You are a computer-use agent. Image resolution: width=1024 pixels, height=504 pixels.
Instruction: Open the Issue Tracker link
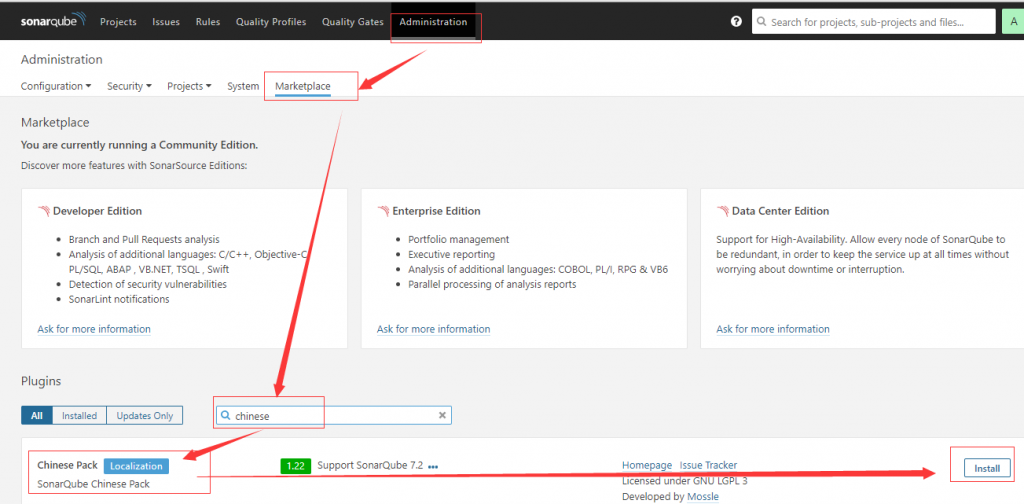[709, 465]
